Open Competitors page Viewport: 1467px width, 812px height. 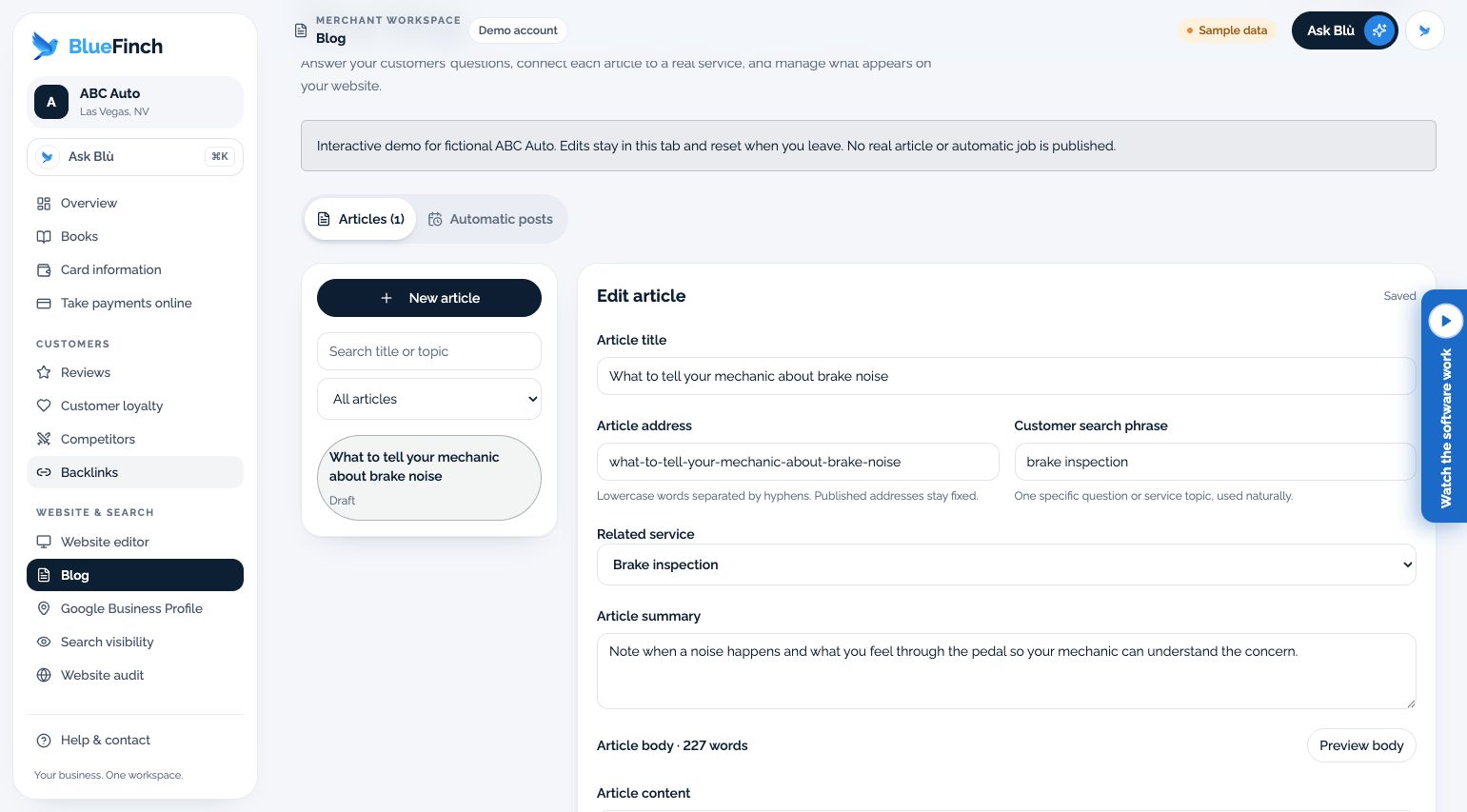pos(135,439)
